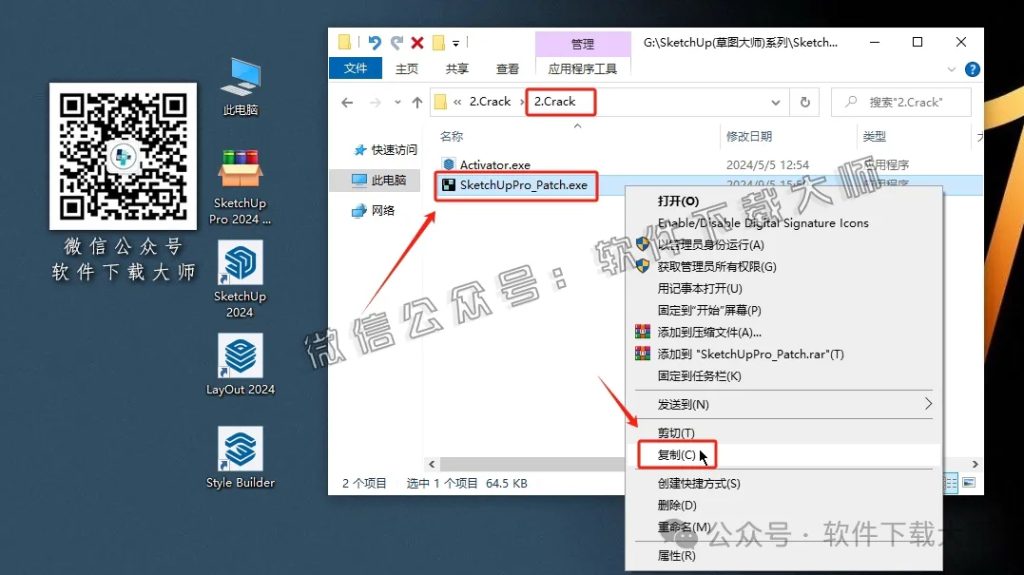Open the 文件 ribbon tab

click(355, 68)
